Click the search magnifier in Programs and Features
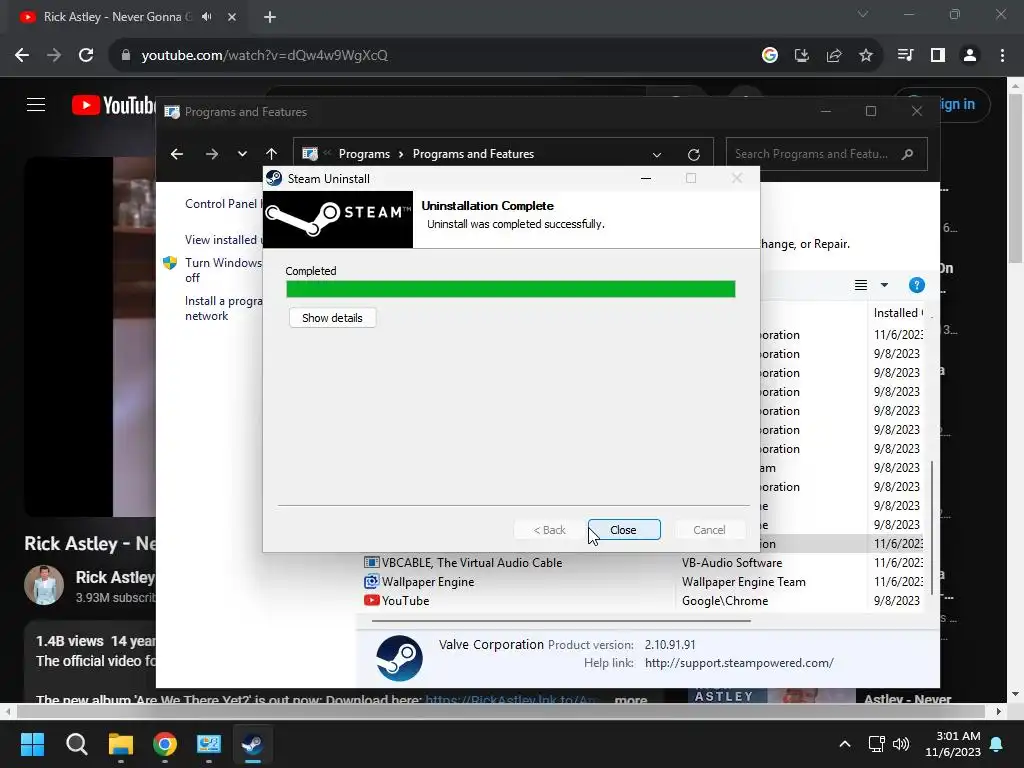This screenshot has width=1024, height=768. click(x=908, y=154)
